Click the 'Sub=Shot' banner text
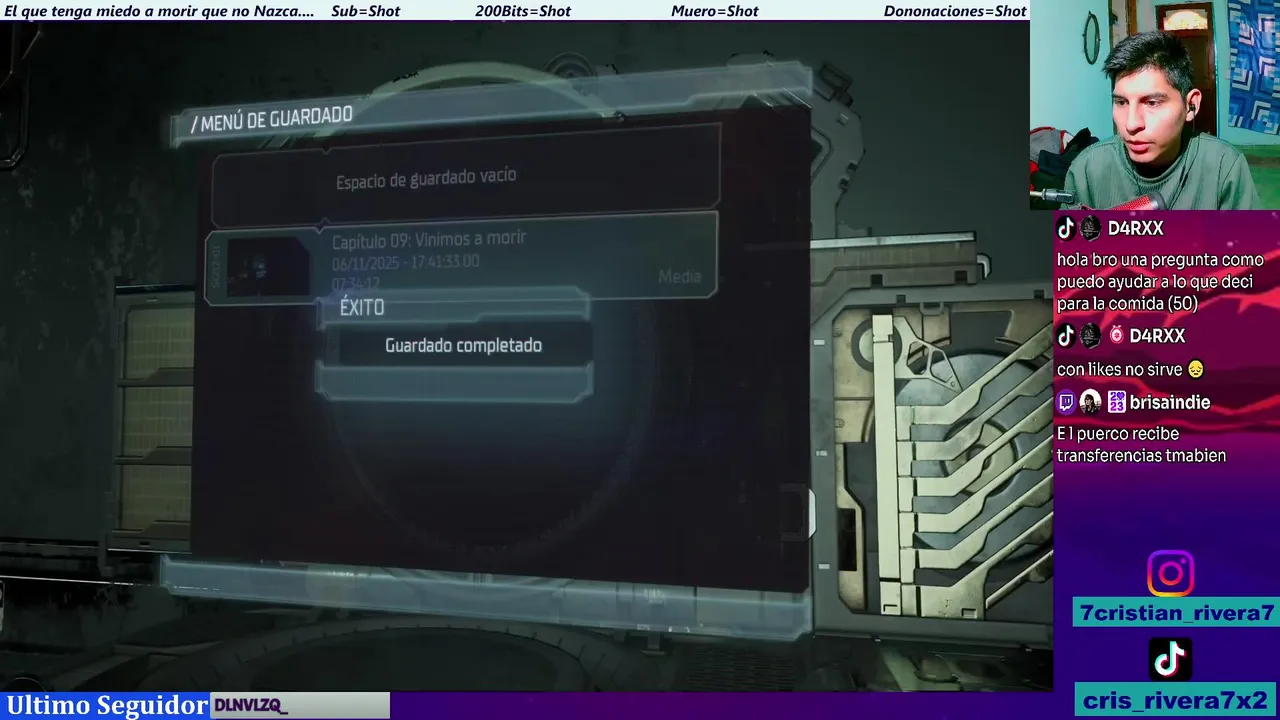This screenshot has height=720, width=1280. [365, 11]
